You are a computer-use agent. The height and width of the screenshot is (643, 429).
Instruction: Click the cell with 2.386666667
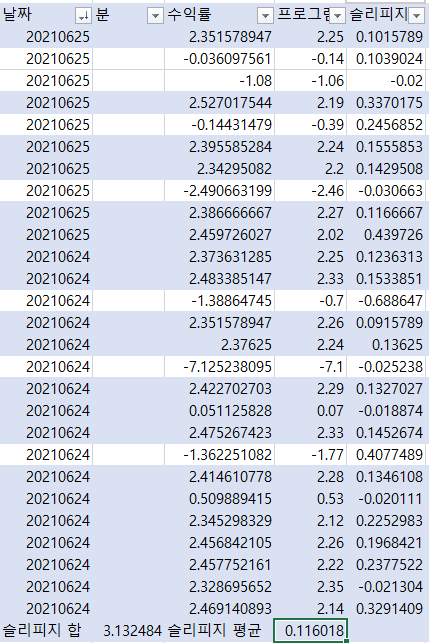[x=219, y=213]
